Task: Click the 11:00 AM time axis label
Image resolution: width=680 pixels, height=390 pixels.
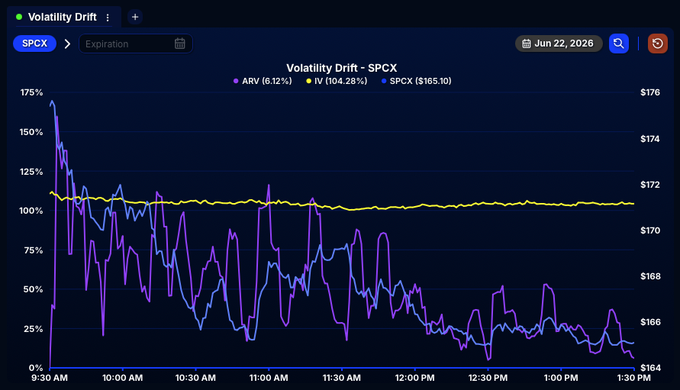Action: click(x=268, y=378)
